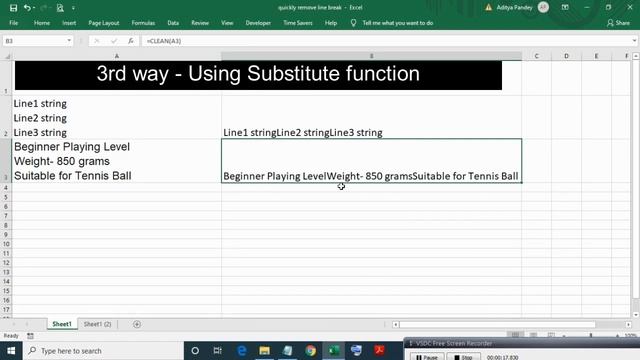This screenshot has height=360, width=640.
Task: Expand the Name Box dropdown arrow
Action: [x=69, y=40]
